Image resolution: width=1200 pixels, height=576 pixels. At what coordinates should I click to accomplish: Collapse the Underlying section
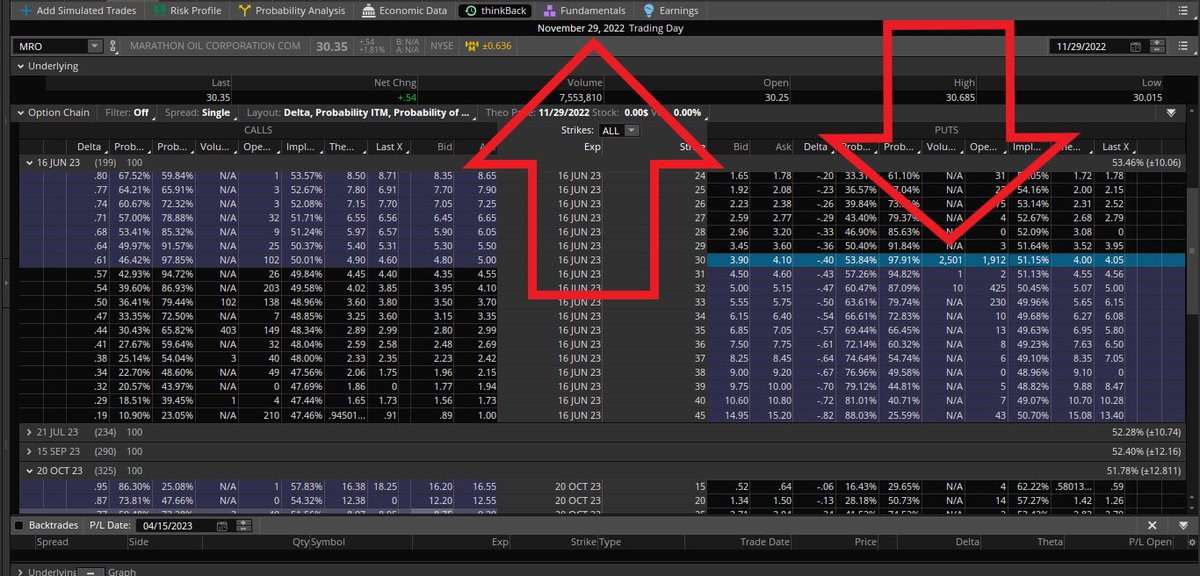[20, 66]
